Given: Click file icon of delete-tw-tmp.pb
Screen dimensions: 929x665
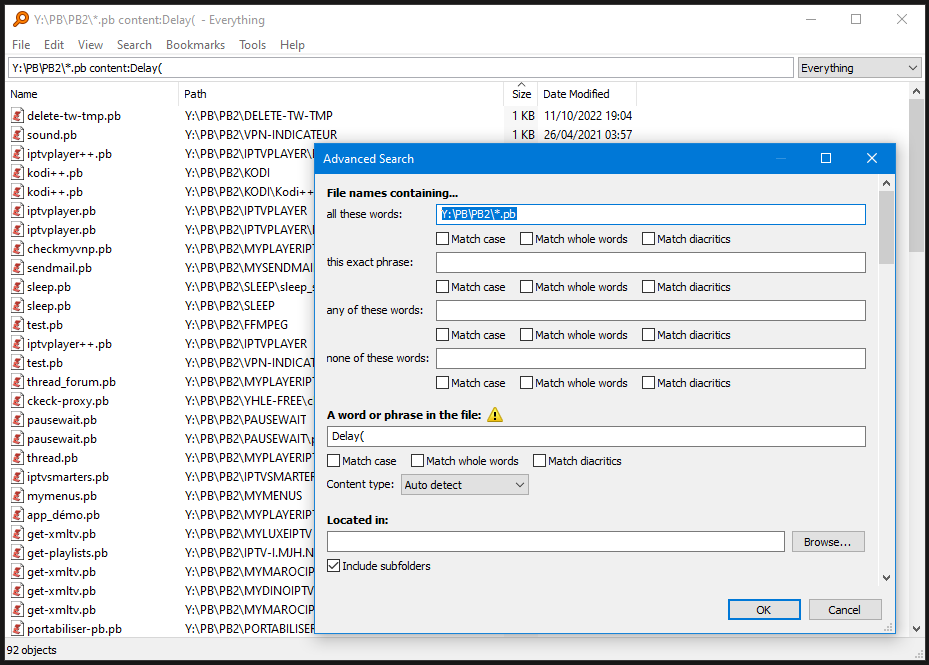Looking at the screenshot, I should (18, 116).
